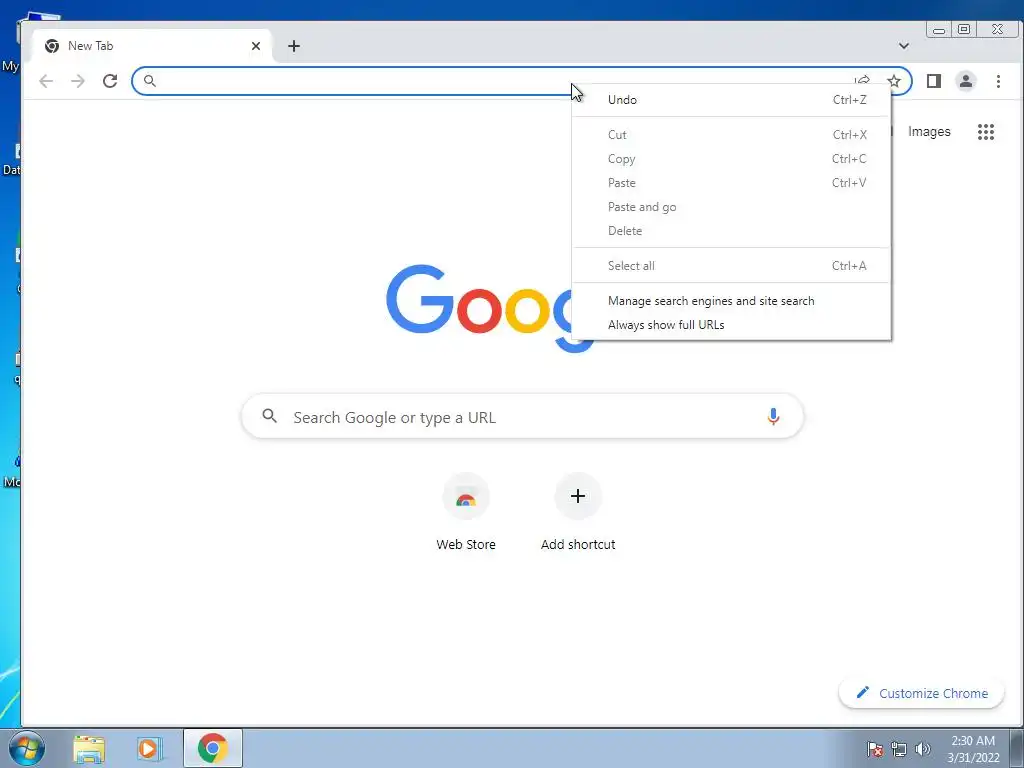Click the search box magnifier icon
The image size is (1024, 768).
pos(270,416)
